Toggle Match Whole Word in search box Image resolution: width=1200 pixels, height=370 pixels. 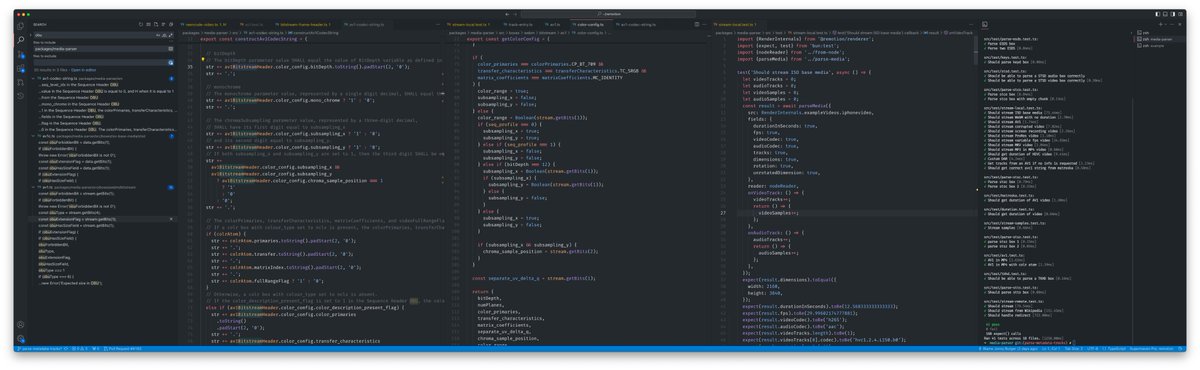164,35
